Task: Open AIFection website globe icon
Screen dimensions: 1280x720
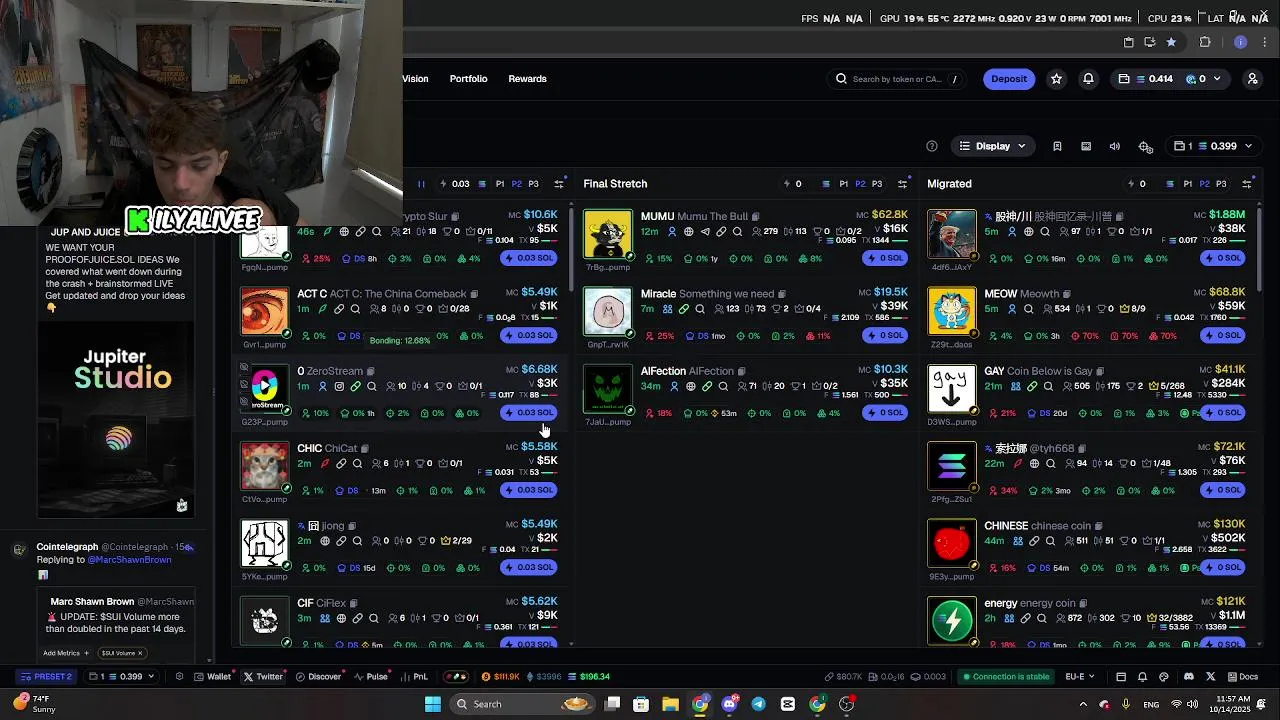Action: [690, 386]
